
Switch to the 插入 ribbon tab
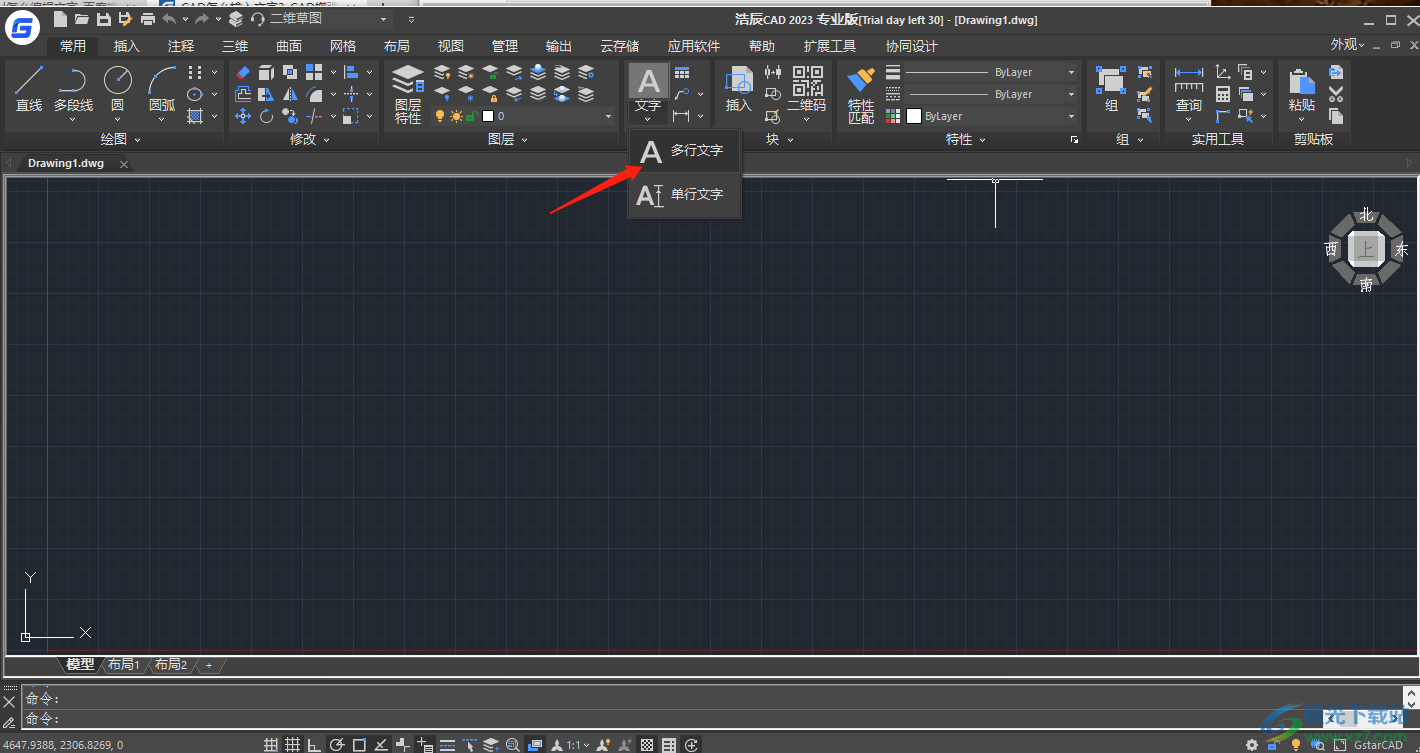(127, 46)
